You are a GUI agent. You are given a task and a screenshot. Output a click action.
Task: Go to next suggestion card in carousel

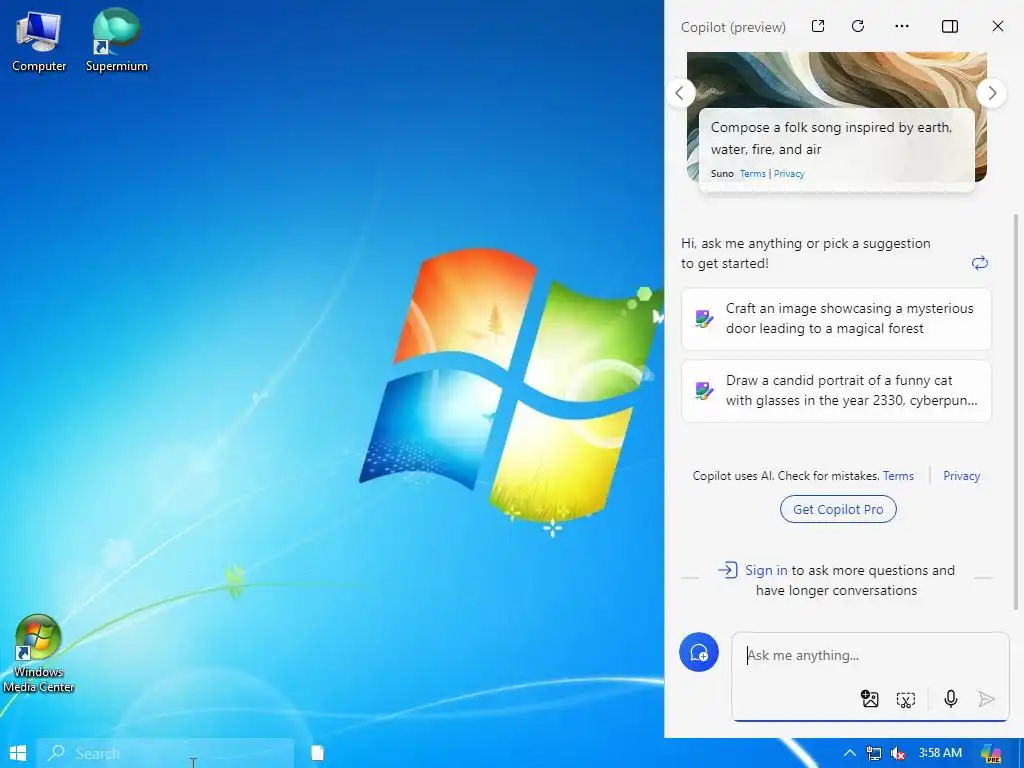point(992,93)
